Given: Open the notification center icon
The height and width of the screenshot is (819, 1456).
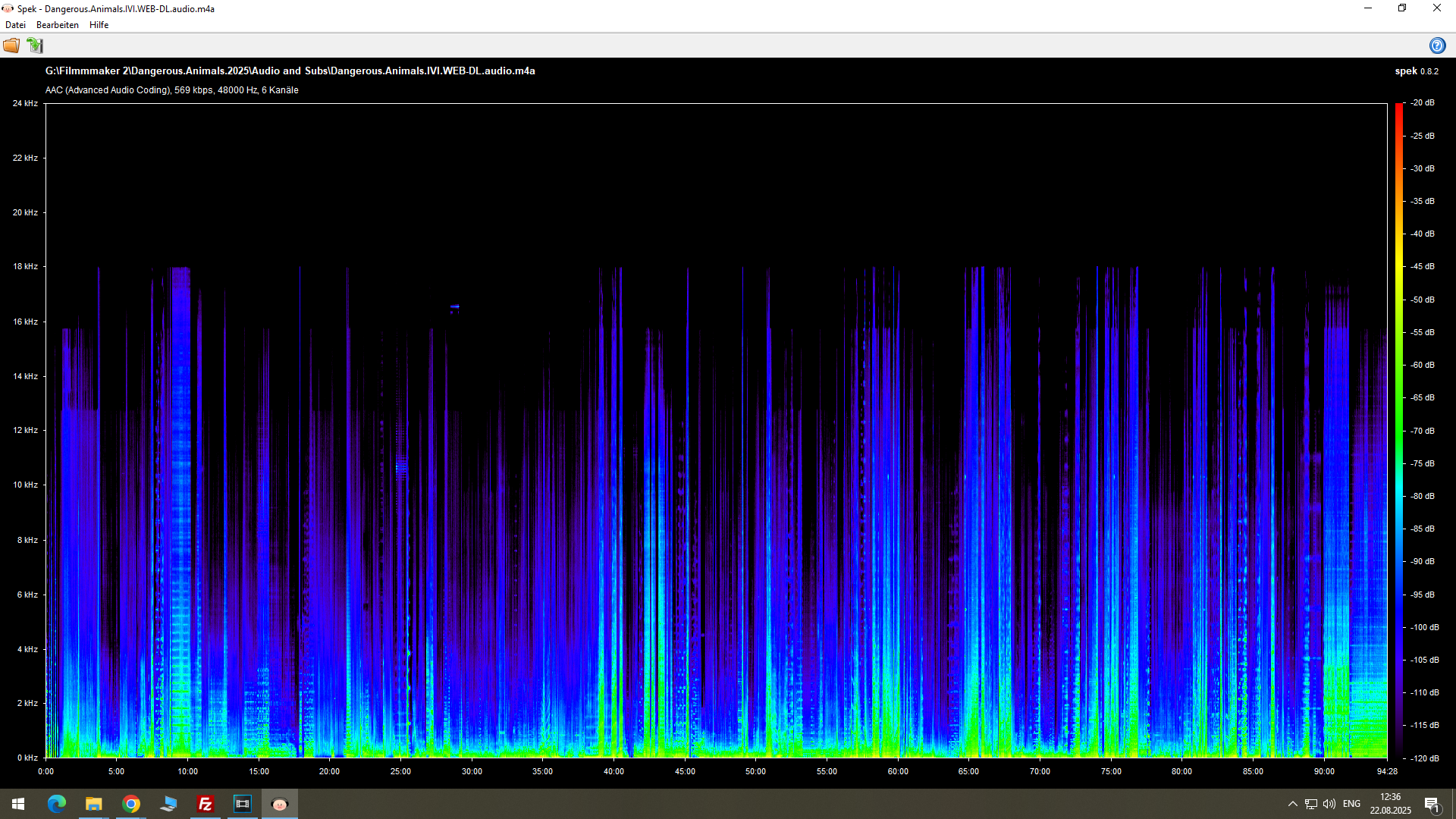Looking at the screenshot, I should tap(1432, 804).
